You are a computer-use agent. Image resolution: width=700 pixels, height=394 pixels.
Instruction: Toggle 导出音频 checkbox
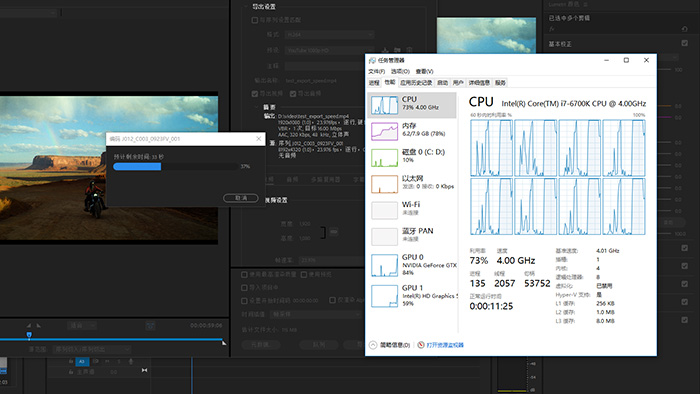[x=293, y=94]
